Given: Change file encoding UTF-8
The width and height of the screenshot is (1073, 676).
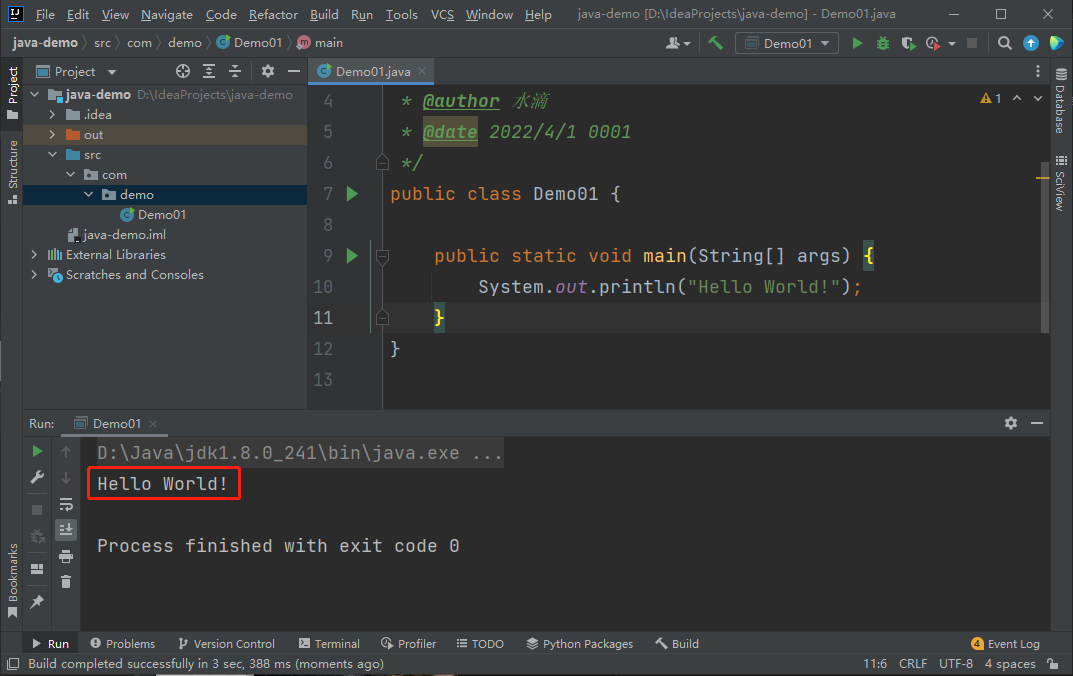Looking at the screenshot, I should click(x=955, y=664).
